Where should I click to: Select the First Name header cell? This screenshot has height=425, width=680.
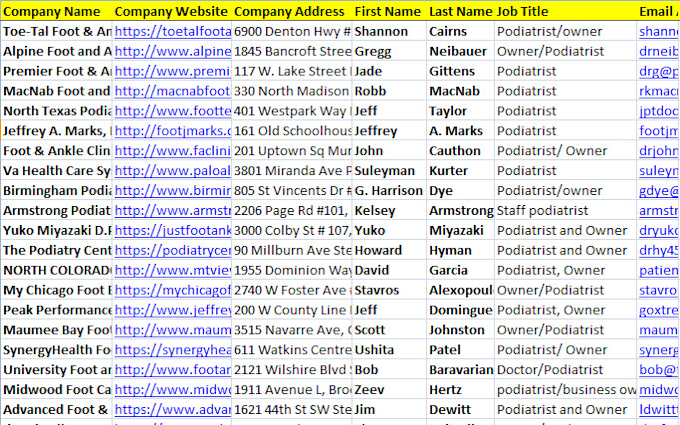[389, 11]
